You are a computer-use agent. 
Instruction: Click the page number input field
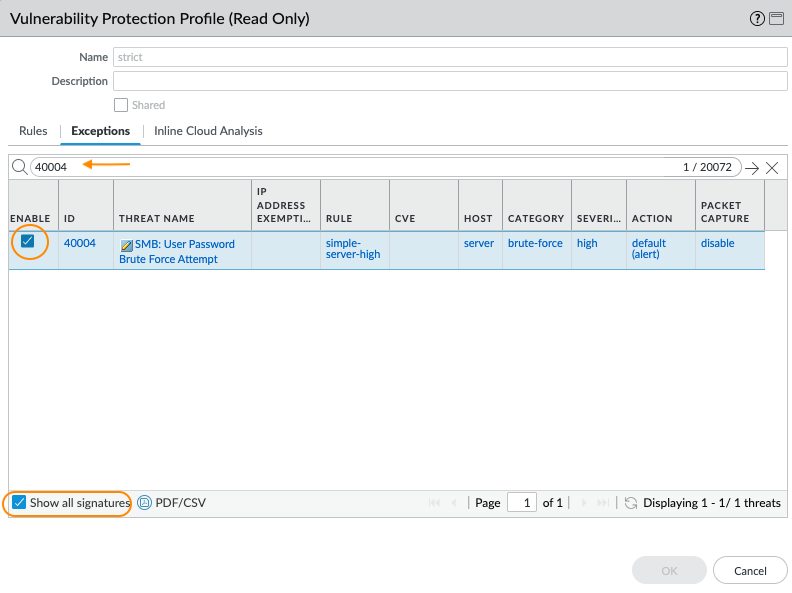pyautogui.click(x=522, y=503)
